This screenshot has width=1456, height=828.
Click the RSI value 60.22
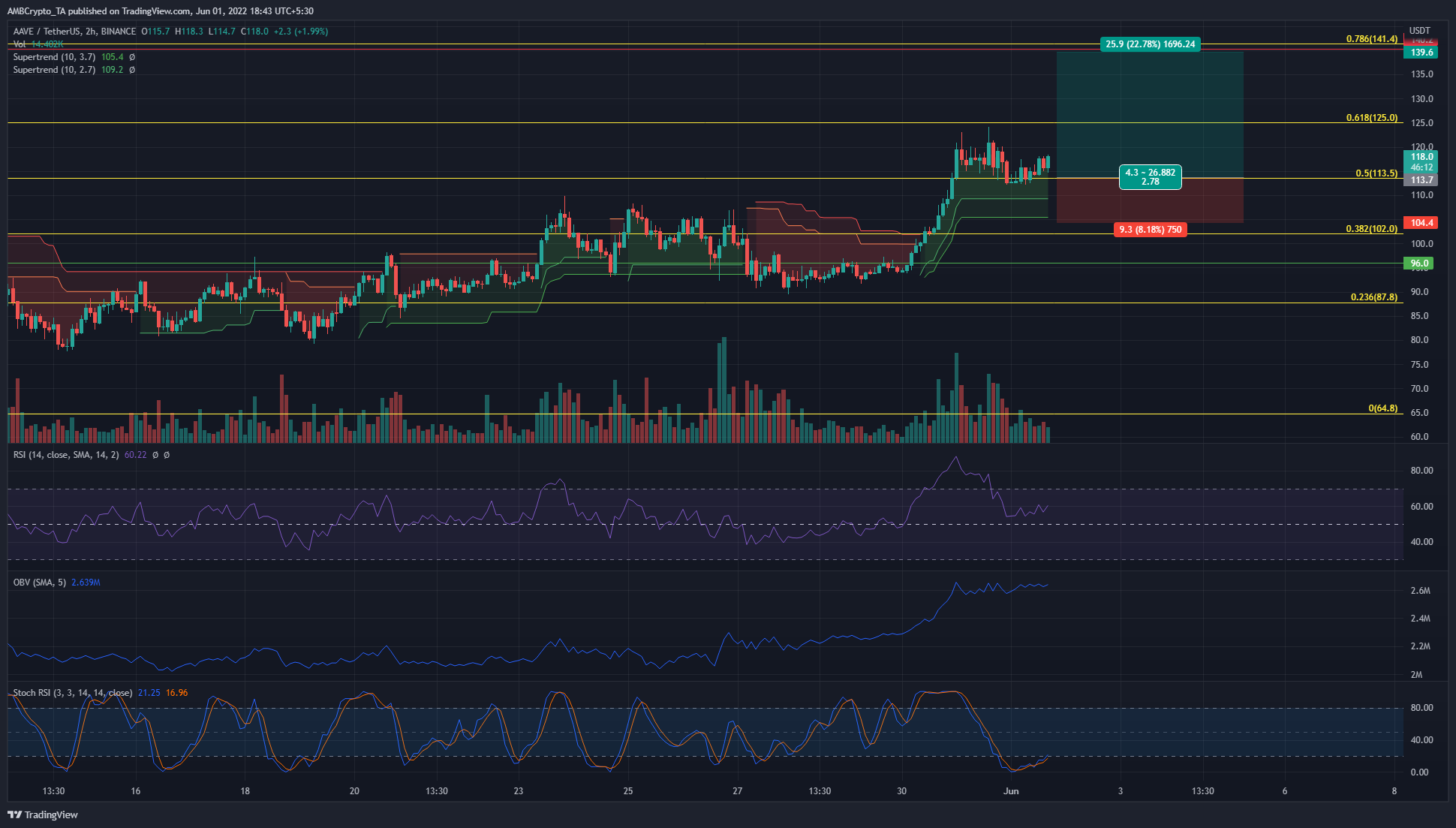coord(135,455)
